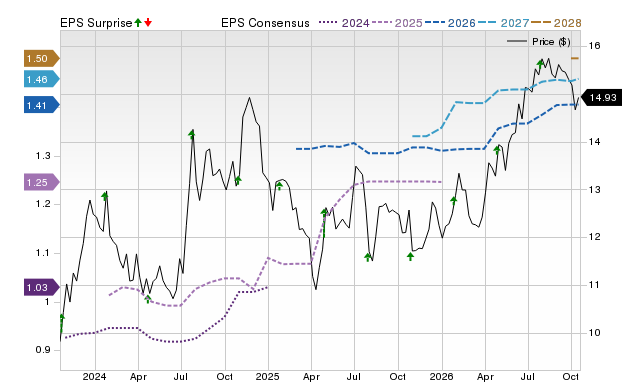Click the 1.3 label on the EPS axis
This screenshot has width=640, height=382.
(x=43, y=156)
